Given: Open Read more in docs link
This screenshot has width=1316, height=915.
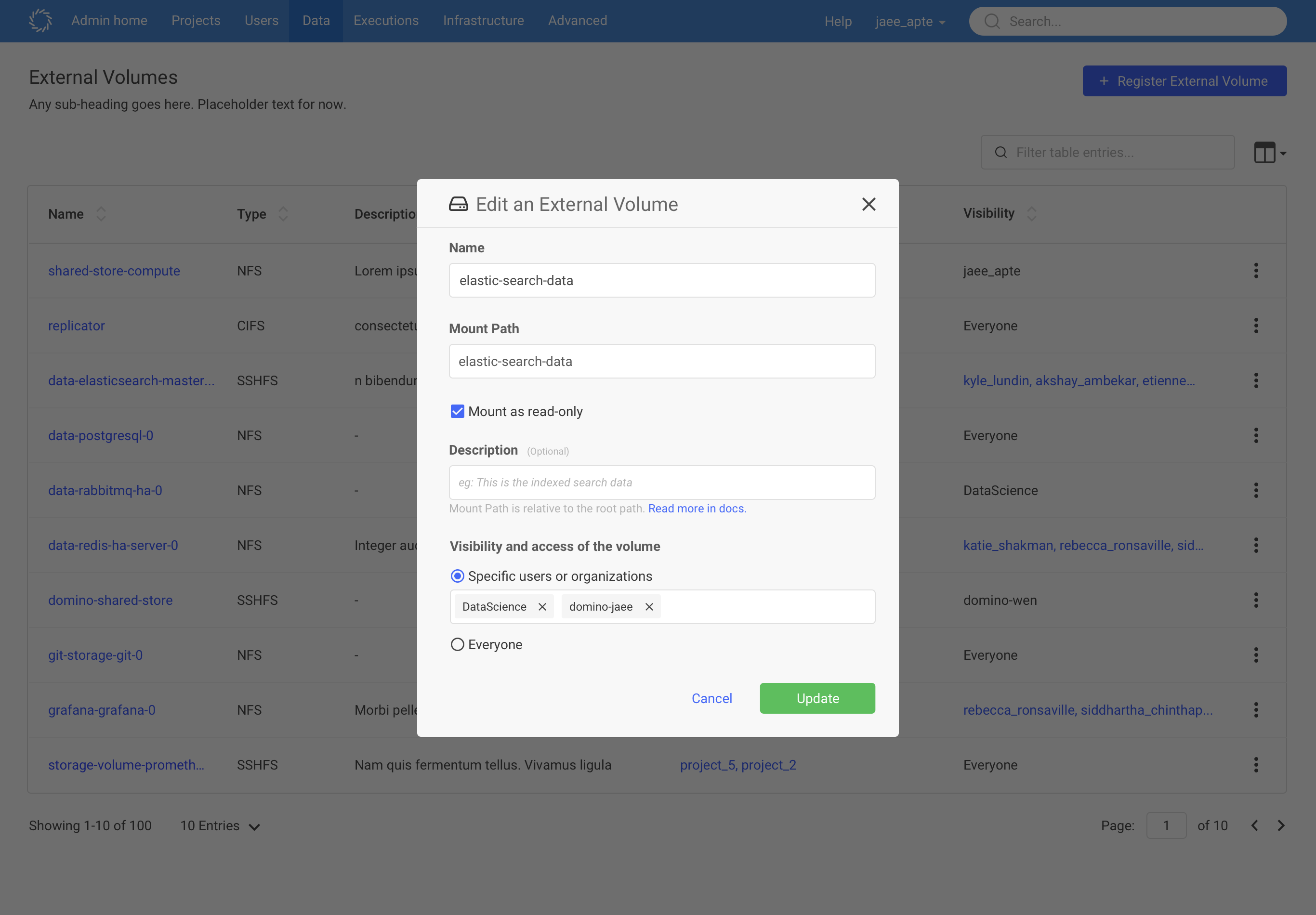Looking at the screenshot, I should (x=697, y=508).
